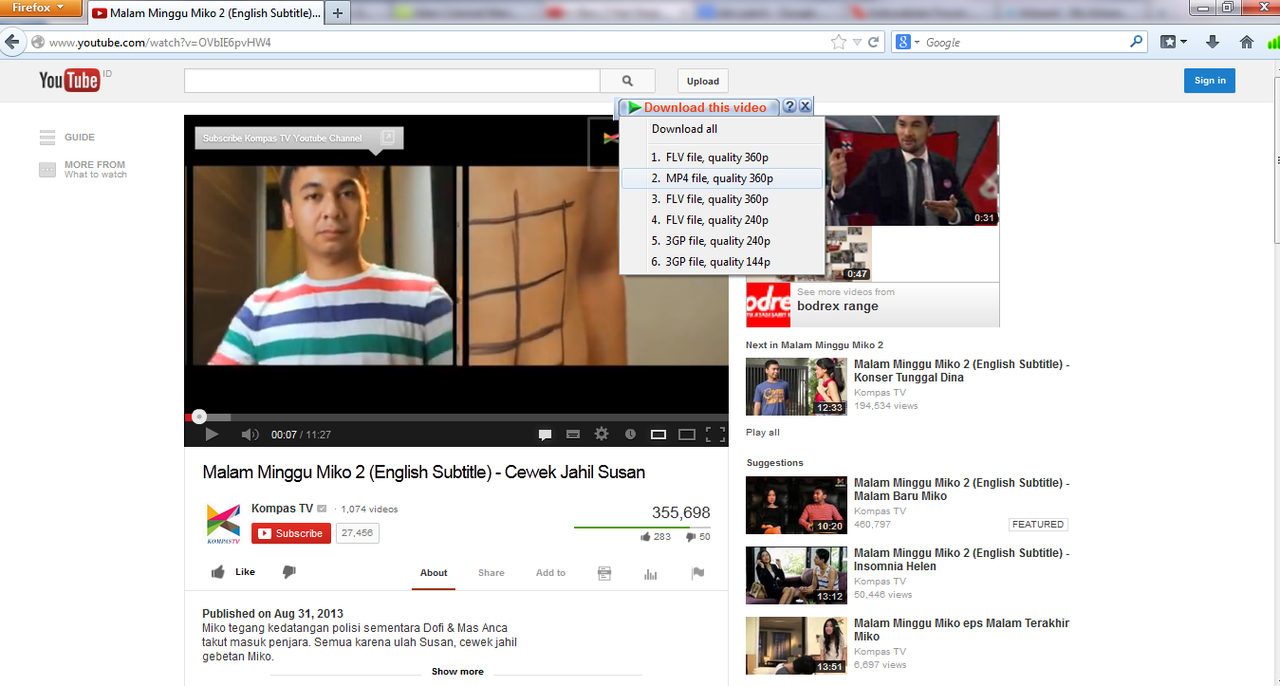The width and height of the screenshot is (1280, 686).
Task: Mute the video with the speaker icon
Action: [x=250, y=434]
